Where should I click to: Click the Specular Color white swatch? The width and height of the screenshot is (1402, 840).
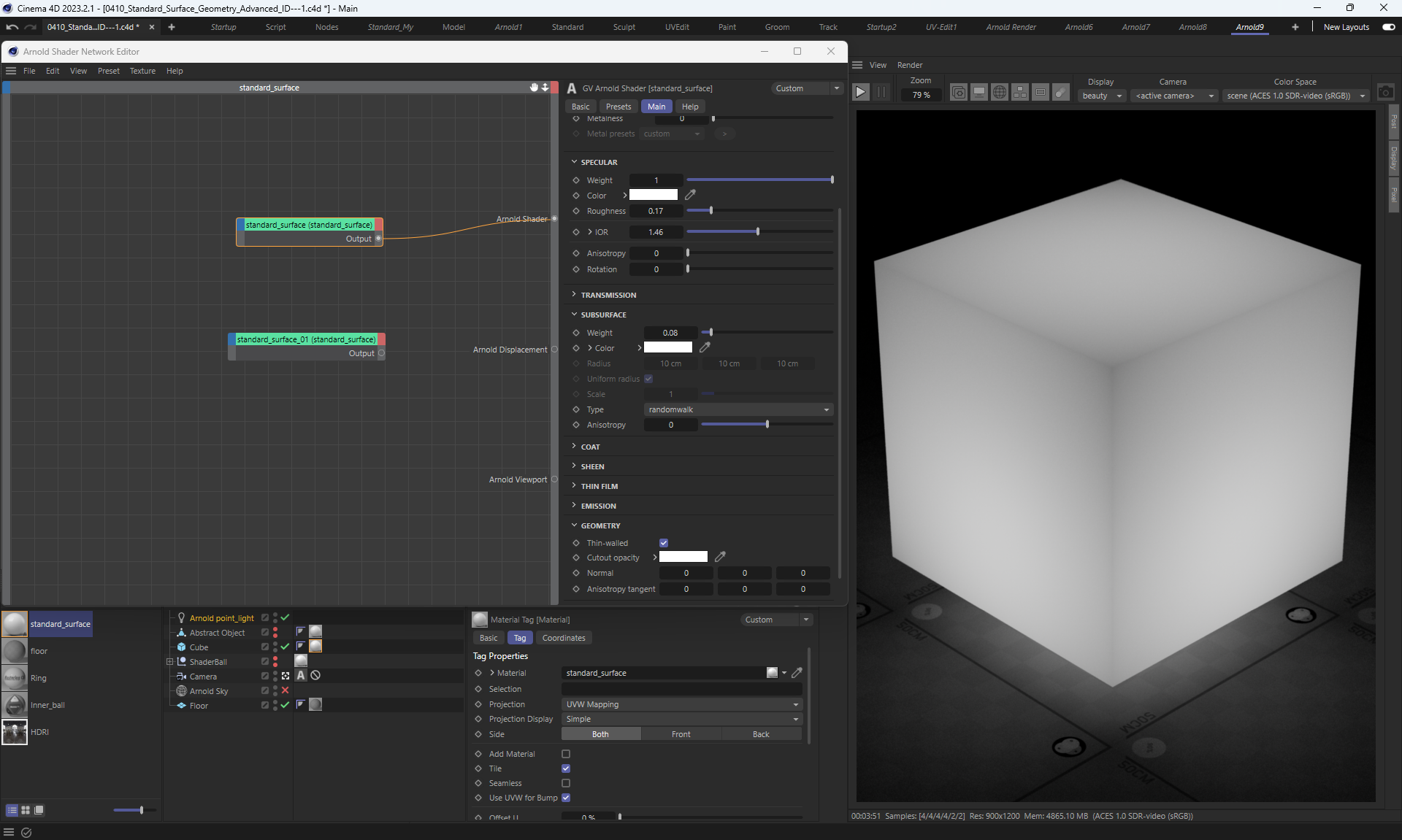[x=654, y=195]
